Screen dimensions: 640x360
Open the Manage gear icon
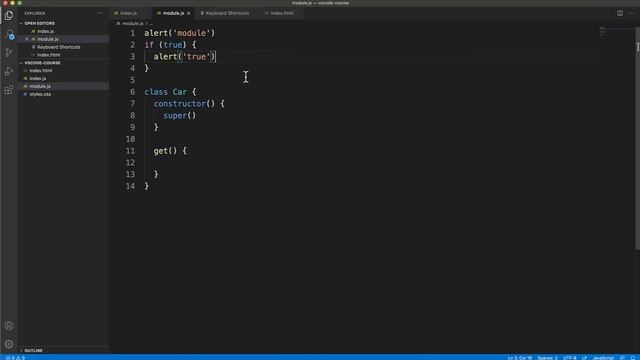9,344
